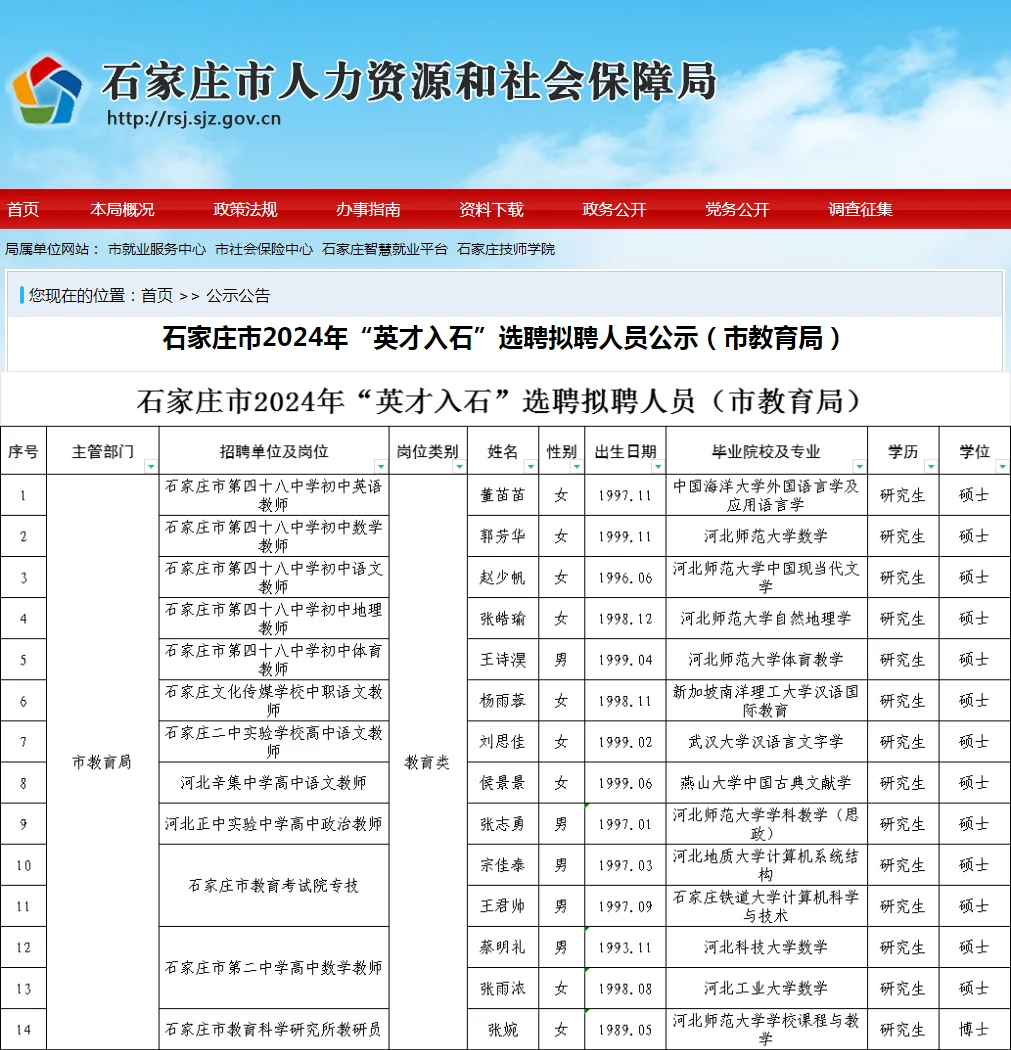Click 公示公告 in the breadcrumb navigation
Image resolution: width=1011 pixels, height=1050 pixels.
241,295
